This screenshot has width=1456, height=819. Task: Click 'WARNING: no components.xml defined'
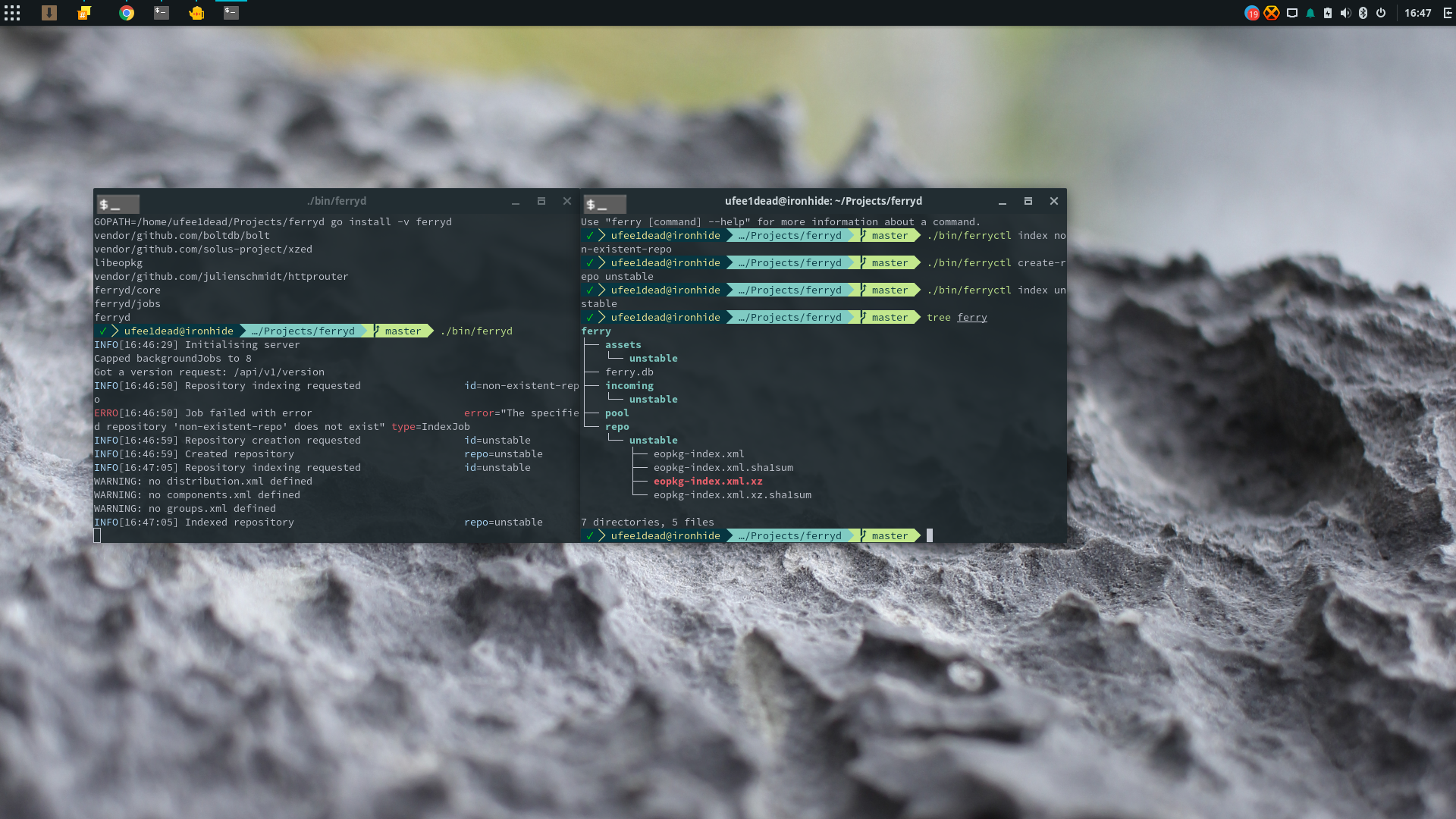click(197, 495)
